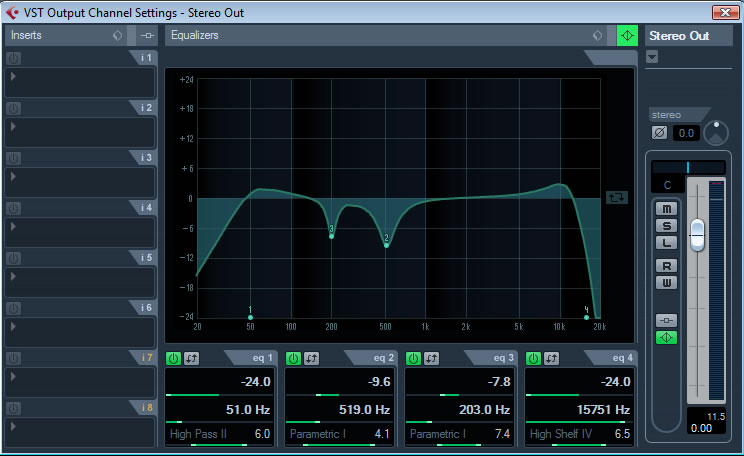This screenshot has width=744, height=456.
Task: Click the channel volume fader handle
Action: click(x=697, y=235)
